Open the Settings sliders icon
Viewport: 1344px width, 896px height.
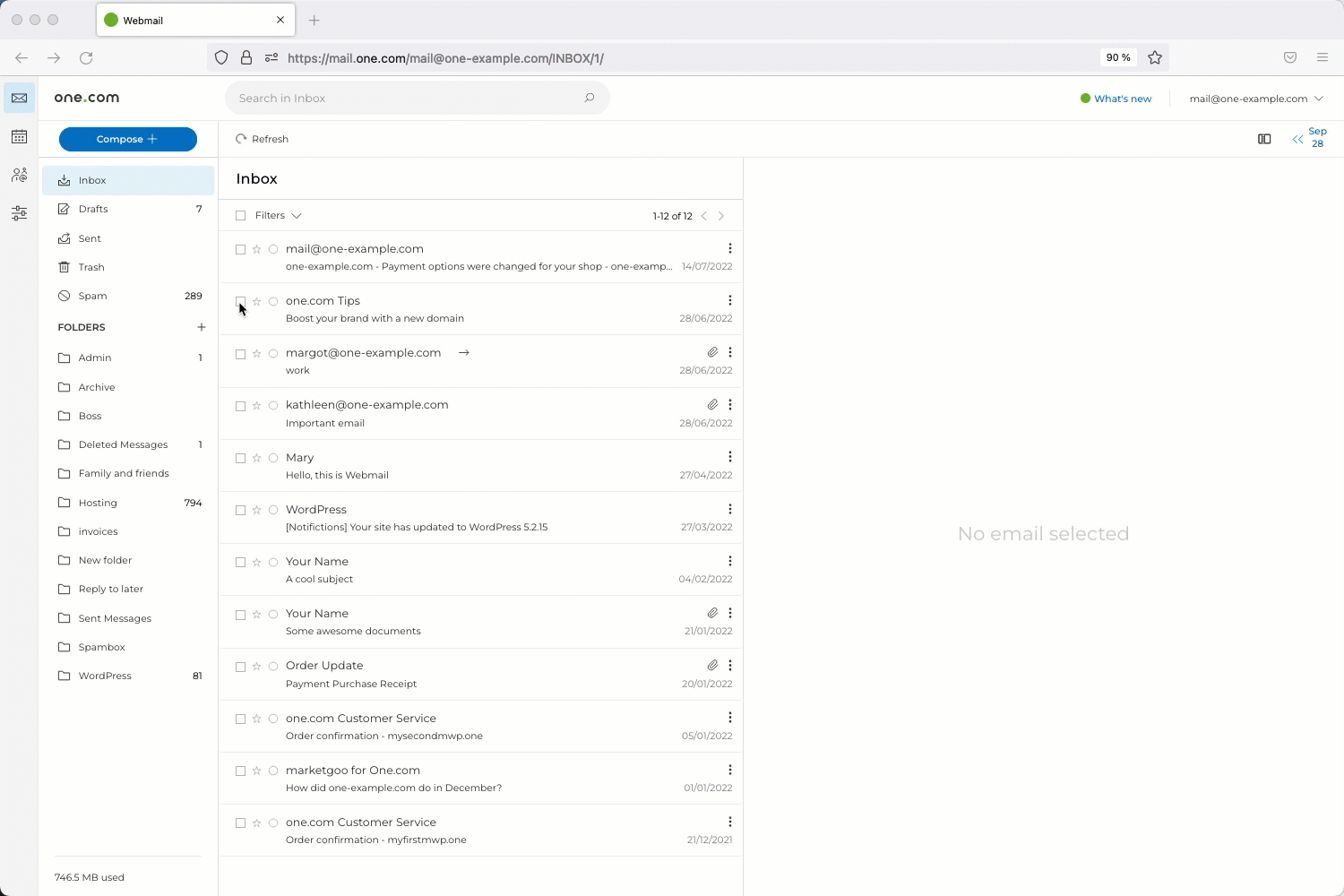(19, 213)
